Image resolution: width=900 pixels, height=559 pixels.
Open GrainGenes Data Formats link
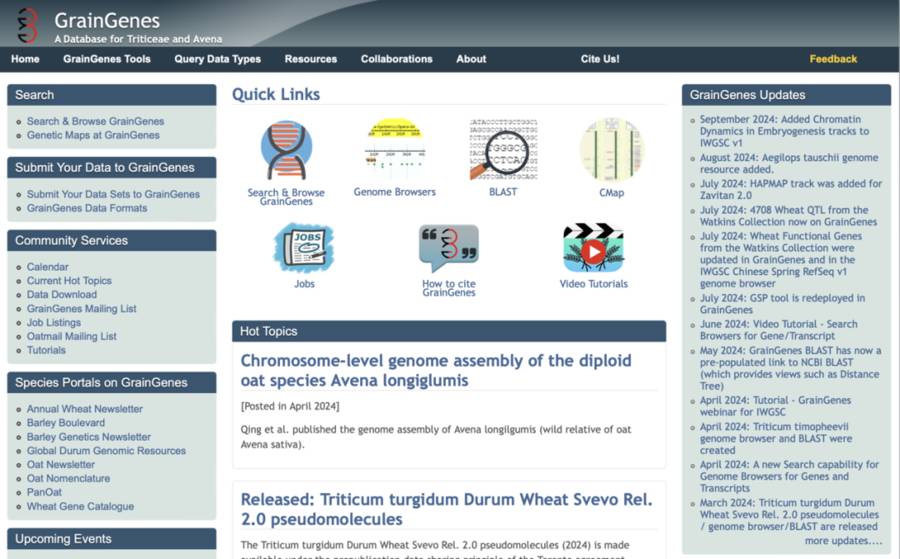tap(87, 208)
